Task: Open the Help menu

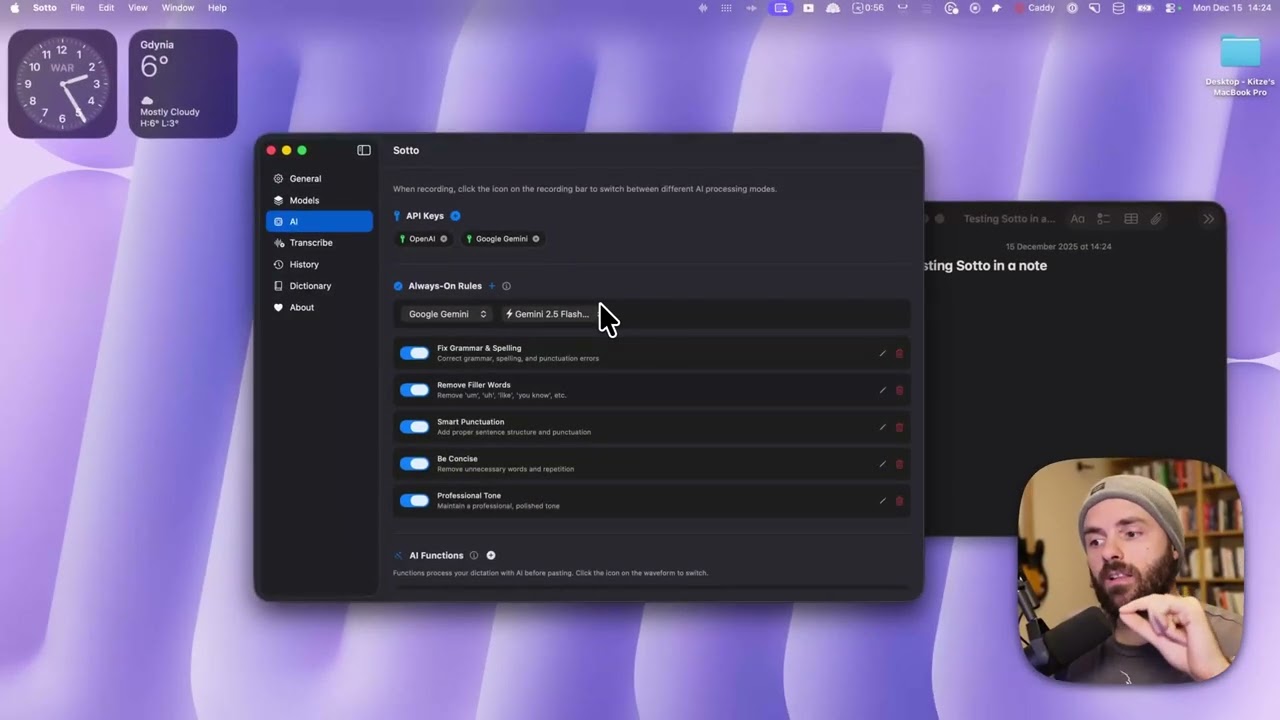Action: [x=217, y=8]
